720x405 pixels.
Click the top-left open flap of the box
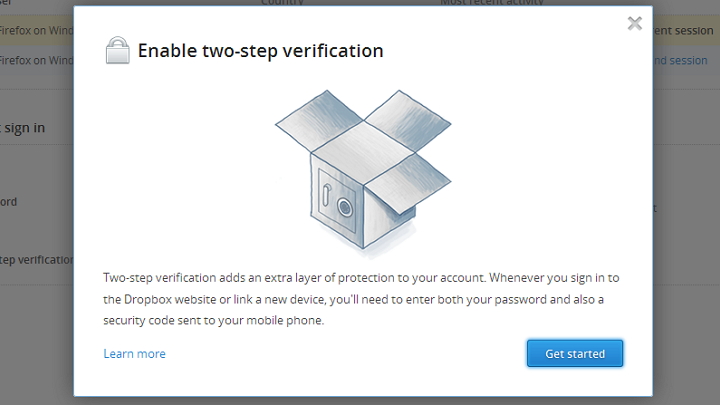(319, 120)
